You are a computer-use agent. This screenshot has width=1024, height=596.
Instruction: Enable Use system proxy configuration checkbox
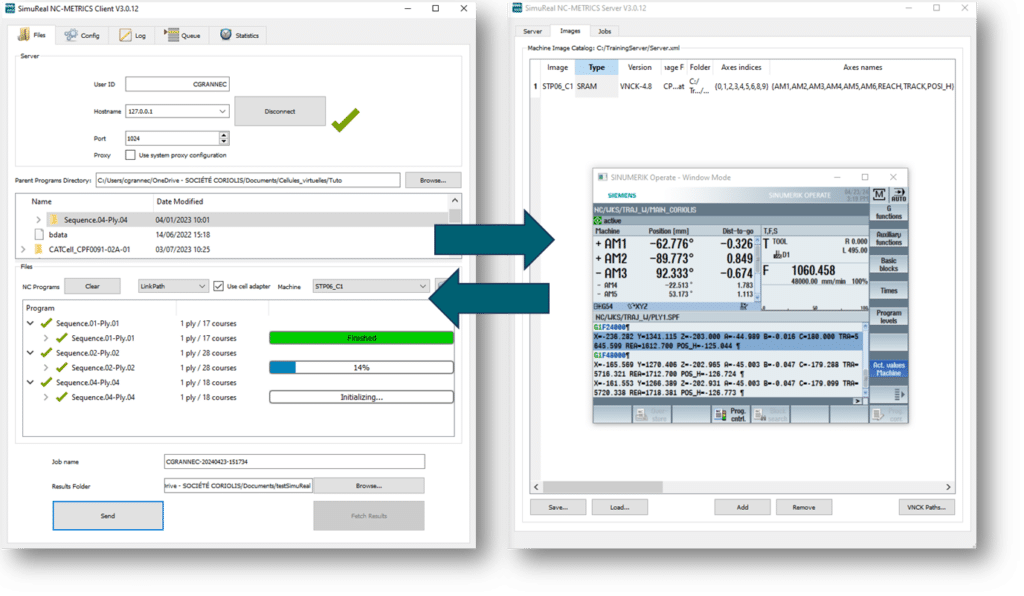(131, 155)
